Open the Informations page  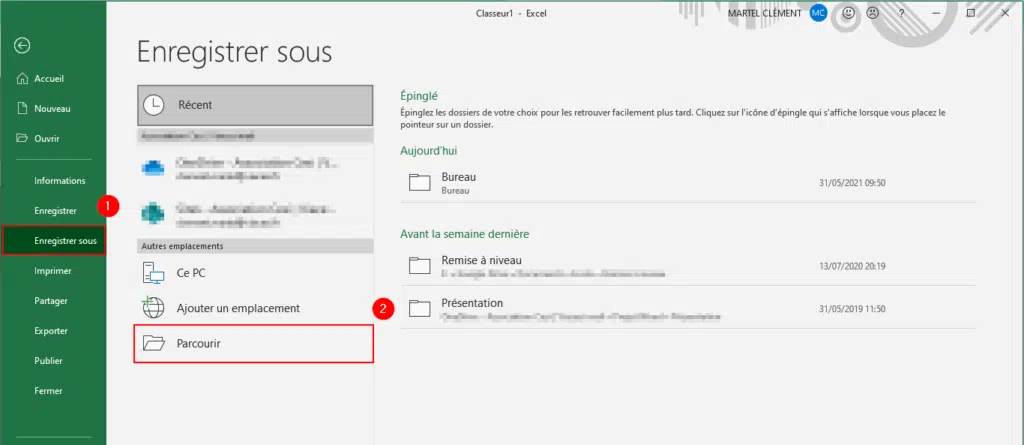[x=60, y=180]
